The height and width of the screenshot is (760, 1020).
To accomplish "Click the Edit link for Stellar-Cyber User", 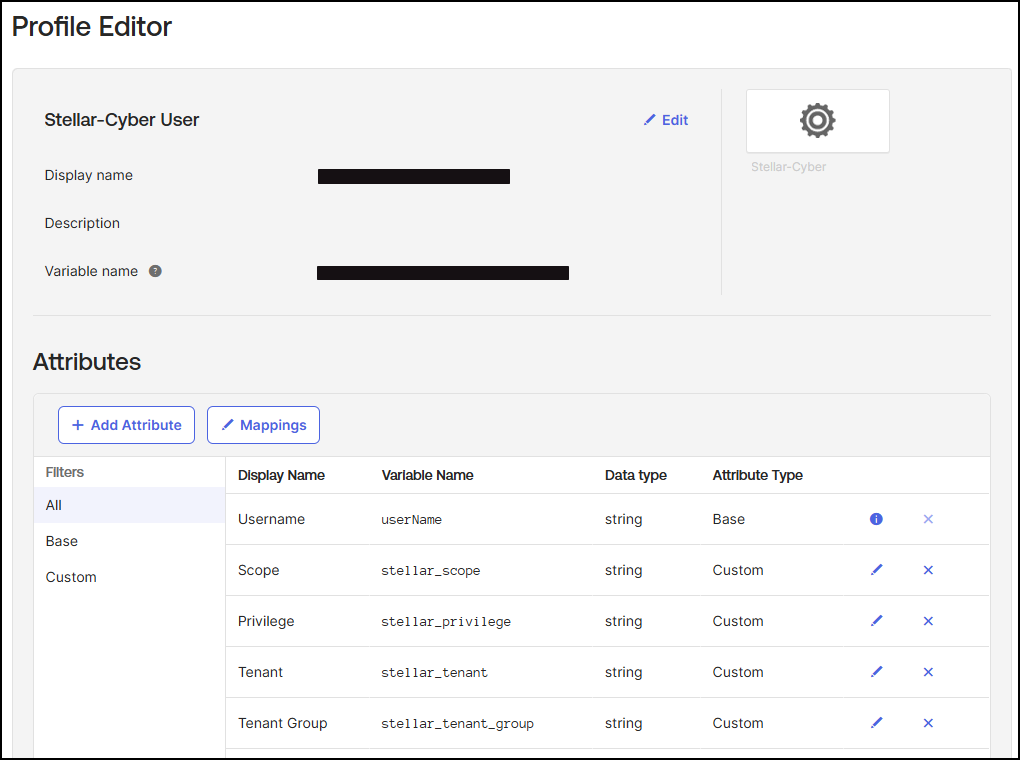I will 666,120.
